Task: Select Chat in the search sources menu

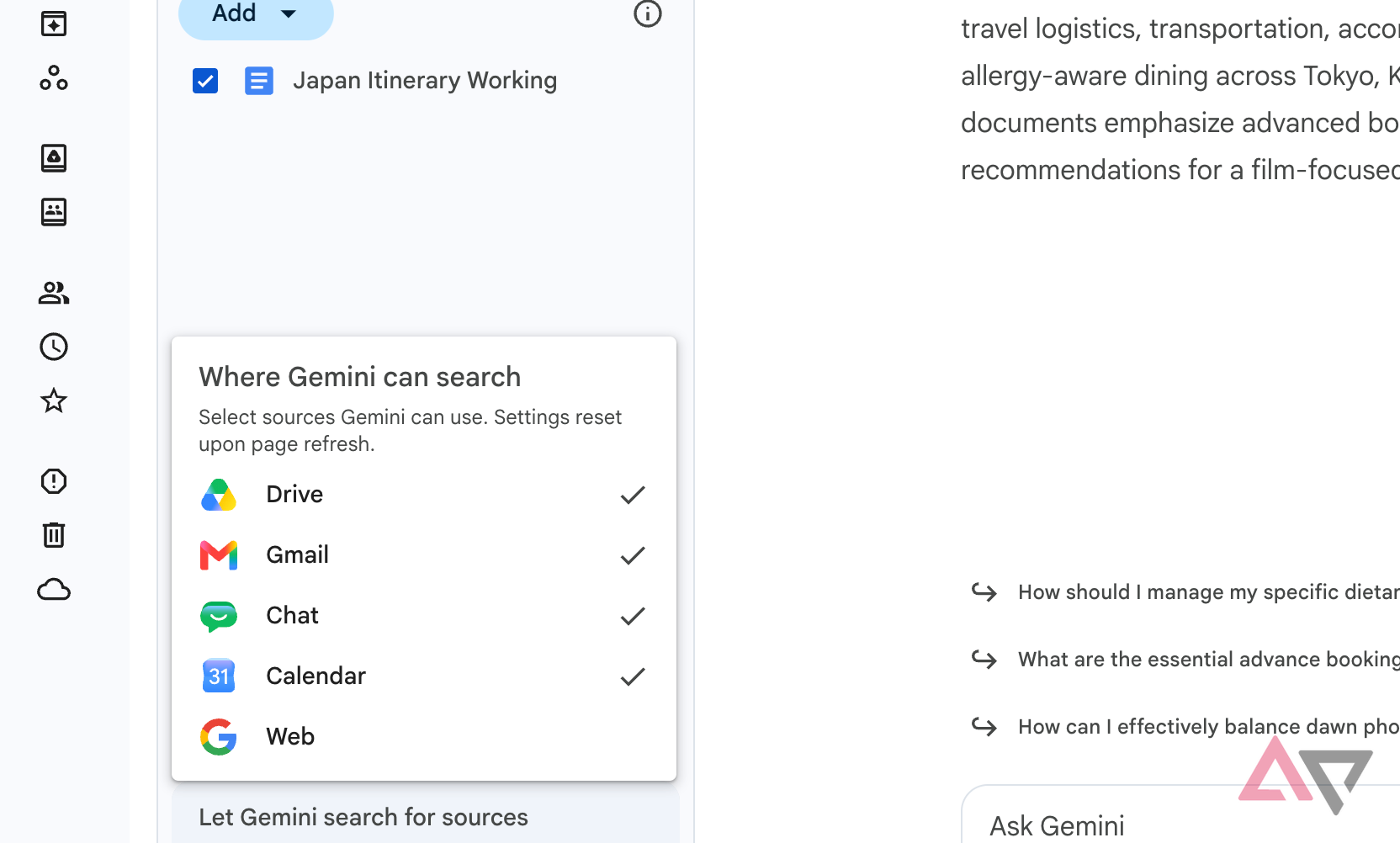Action: (424, 616)
